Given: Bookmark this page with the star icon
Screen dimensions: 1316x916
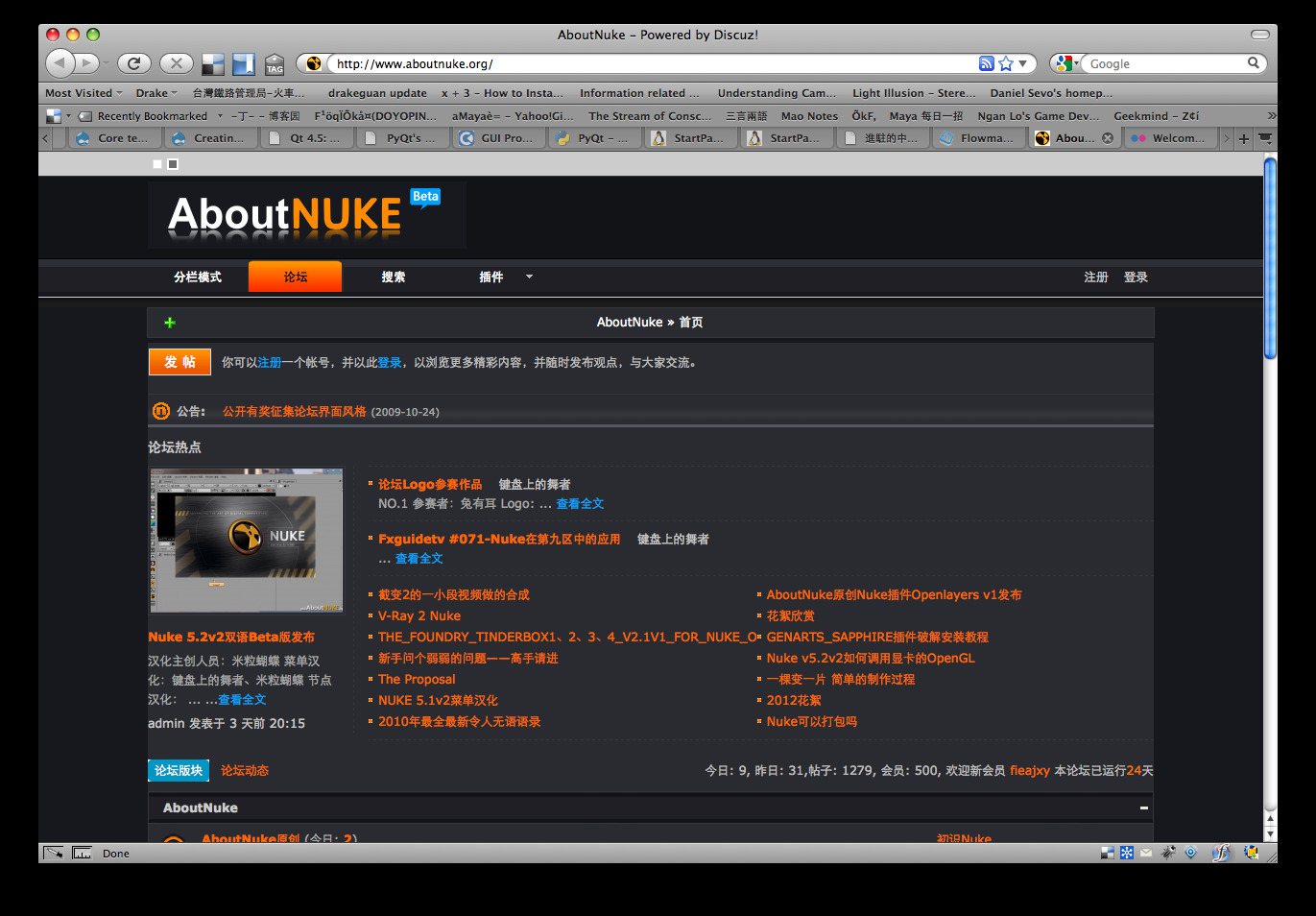Looking at the screenshot, I should click(1005, 63).
